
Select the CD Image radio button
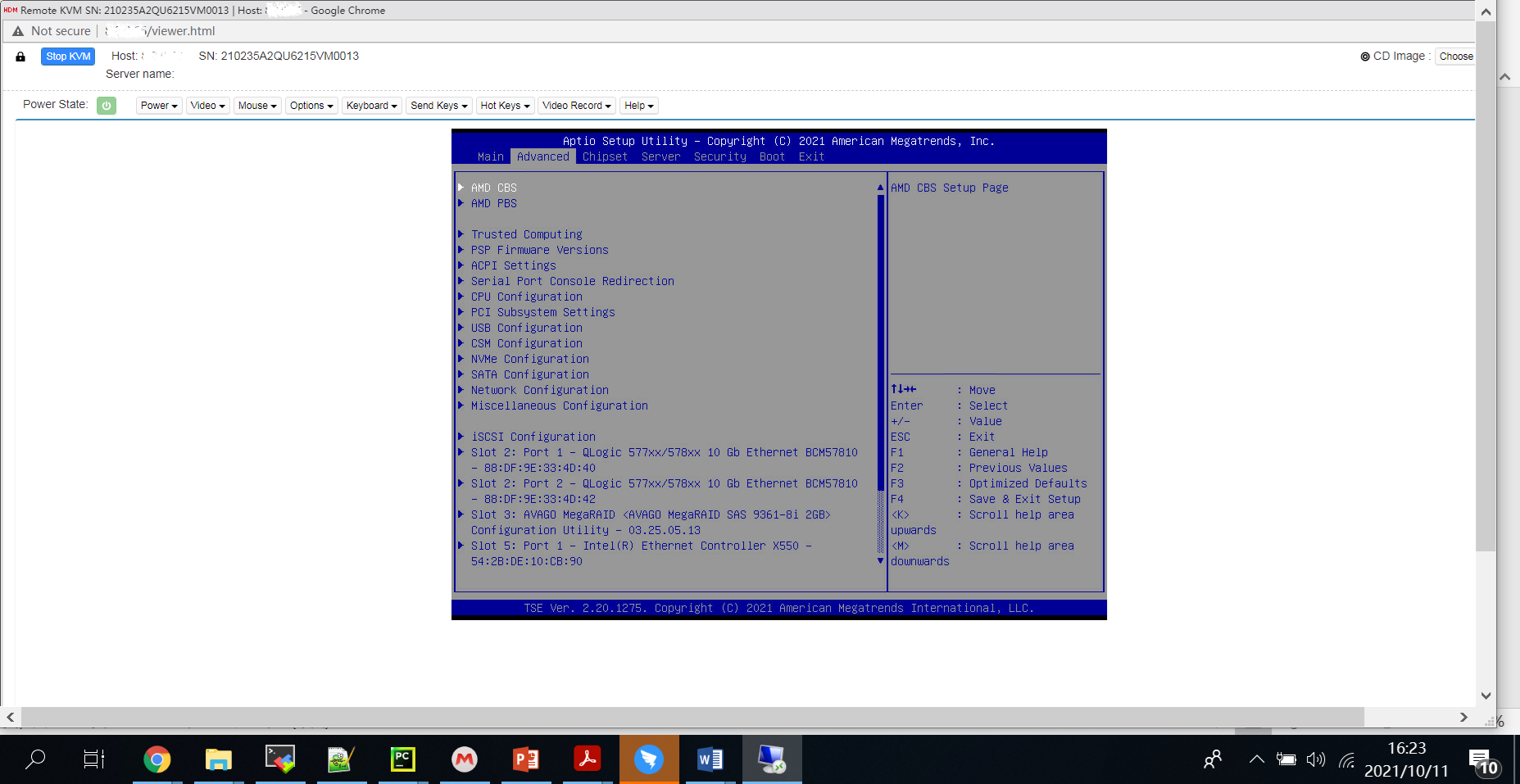tap(1365, 57)
